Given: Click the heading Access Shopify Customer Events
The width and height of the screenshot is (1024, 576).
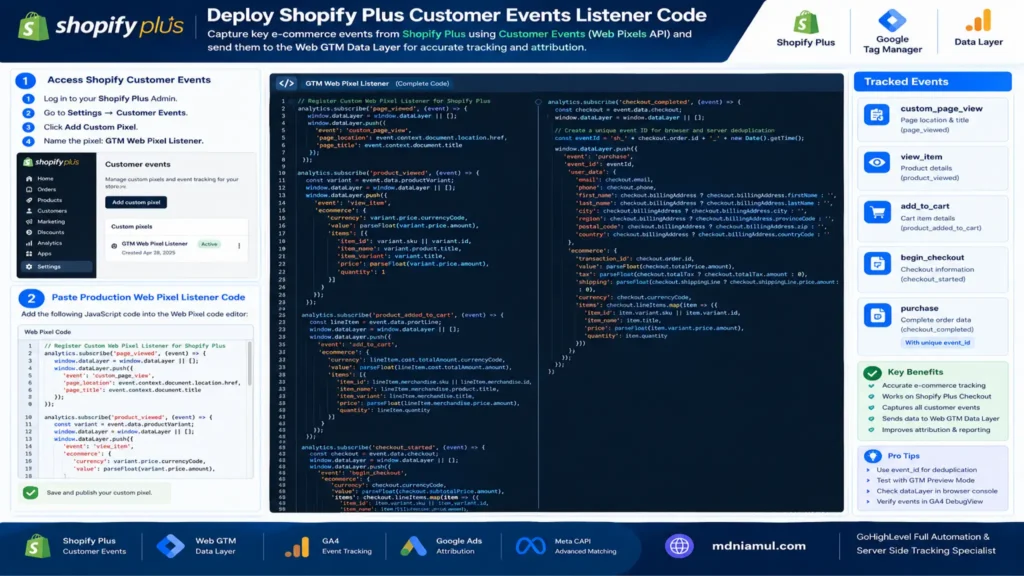Looking at the screenshot, I should point(129,80).
